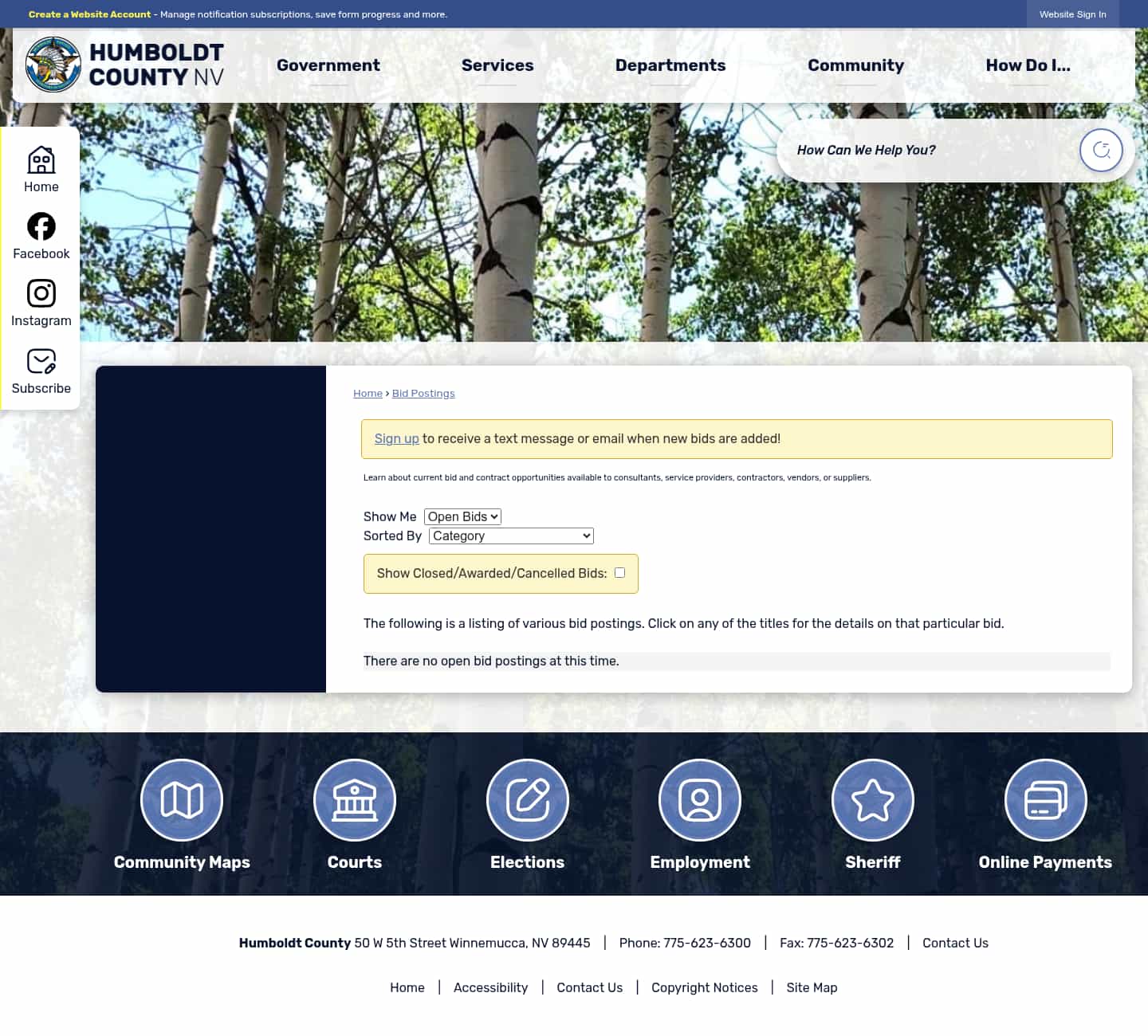Open the Show Me Open Bids dropdown
This screenshot has height=1036, width=1148.
click(462, 516)
